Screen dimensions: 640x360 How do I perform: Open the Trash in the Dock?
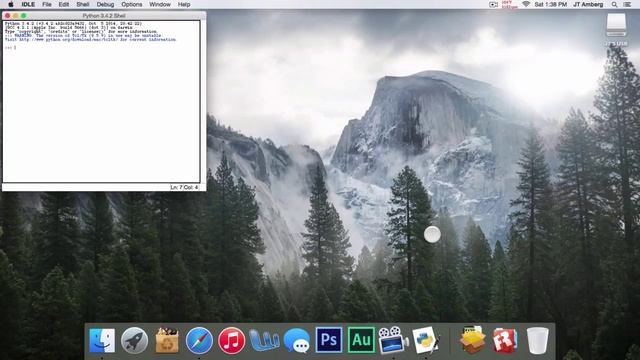pyautogui.click(x=538, y=340)
